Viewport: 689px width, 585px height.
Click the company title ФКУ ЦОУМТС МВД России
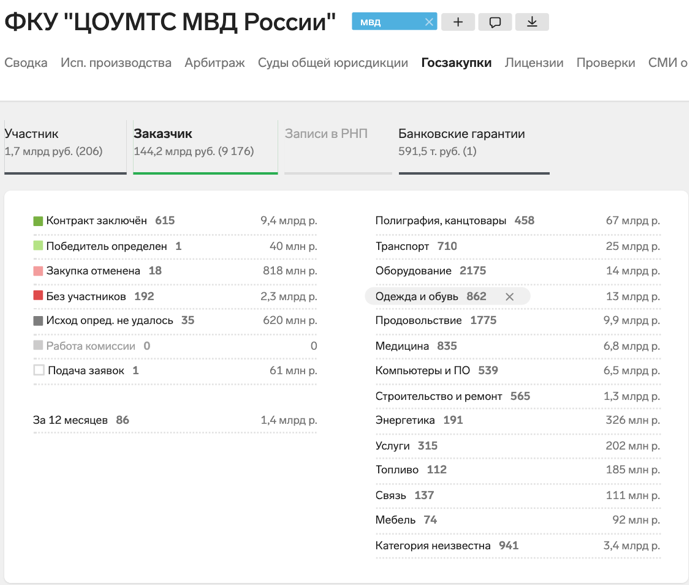(x=170, y=22)
